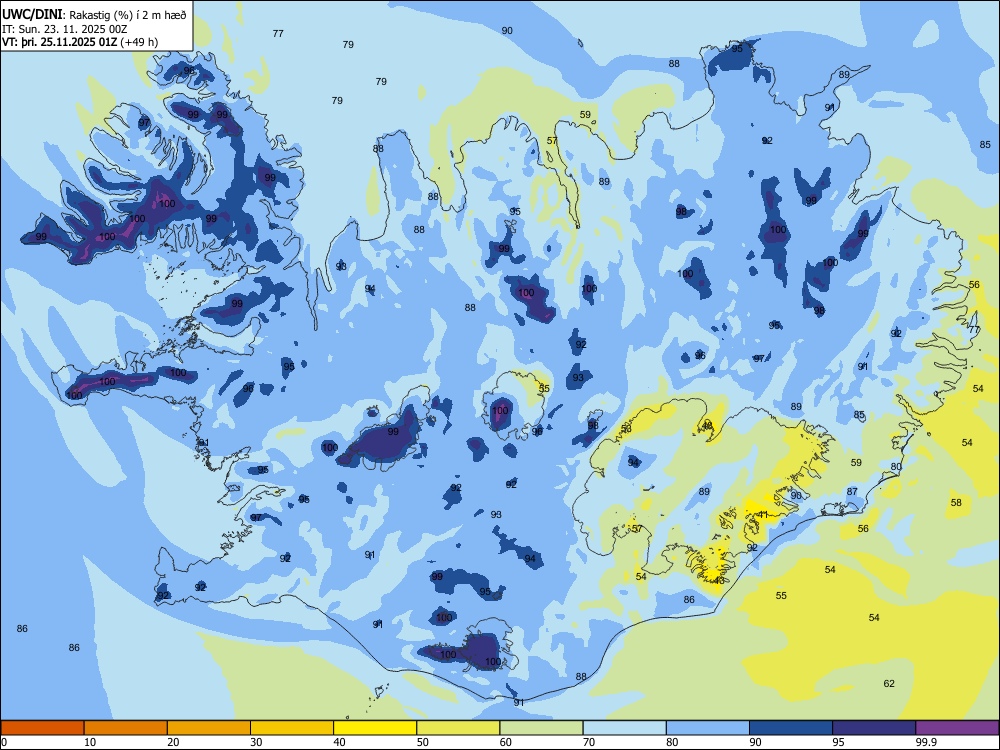Select the '58' humidity value off the east coast
1000x750 pixels.
[956, 503]
